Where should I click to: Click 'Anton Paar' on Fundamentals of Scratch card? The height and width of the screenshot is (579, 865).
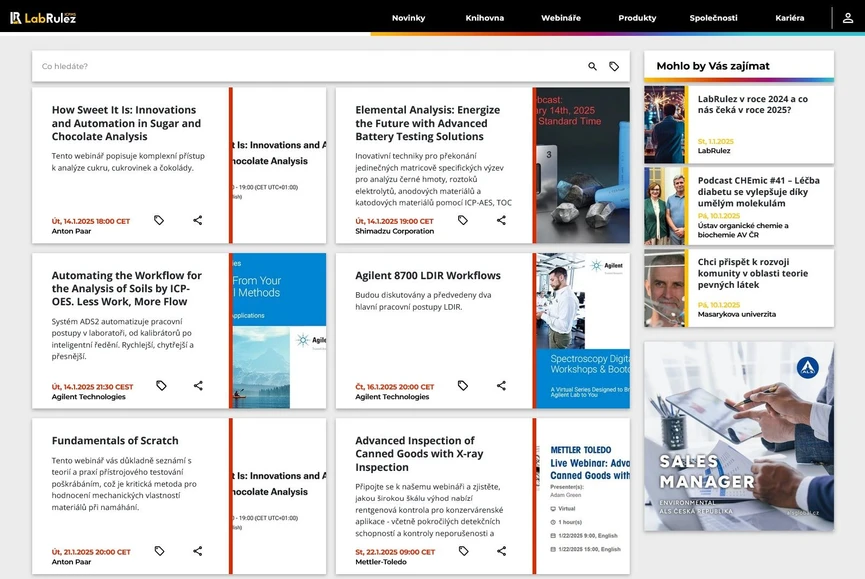(x=71, y=562)
